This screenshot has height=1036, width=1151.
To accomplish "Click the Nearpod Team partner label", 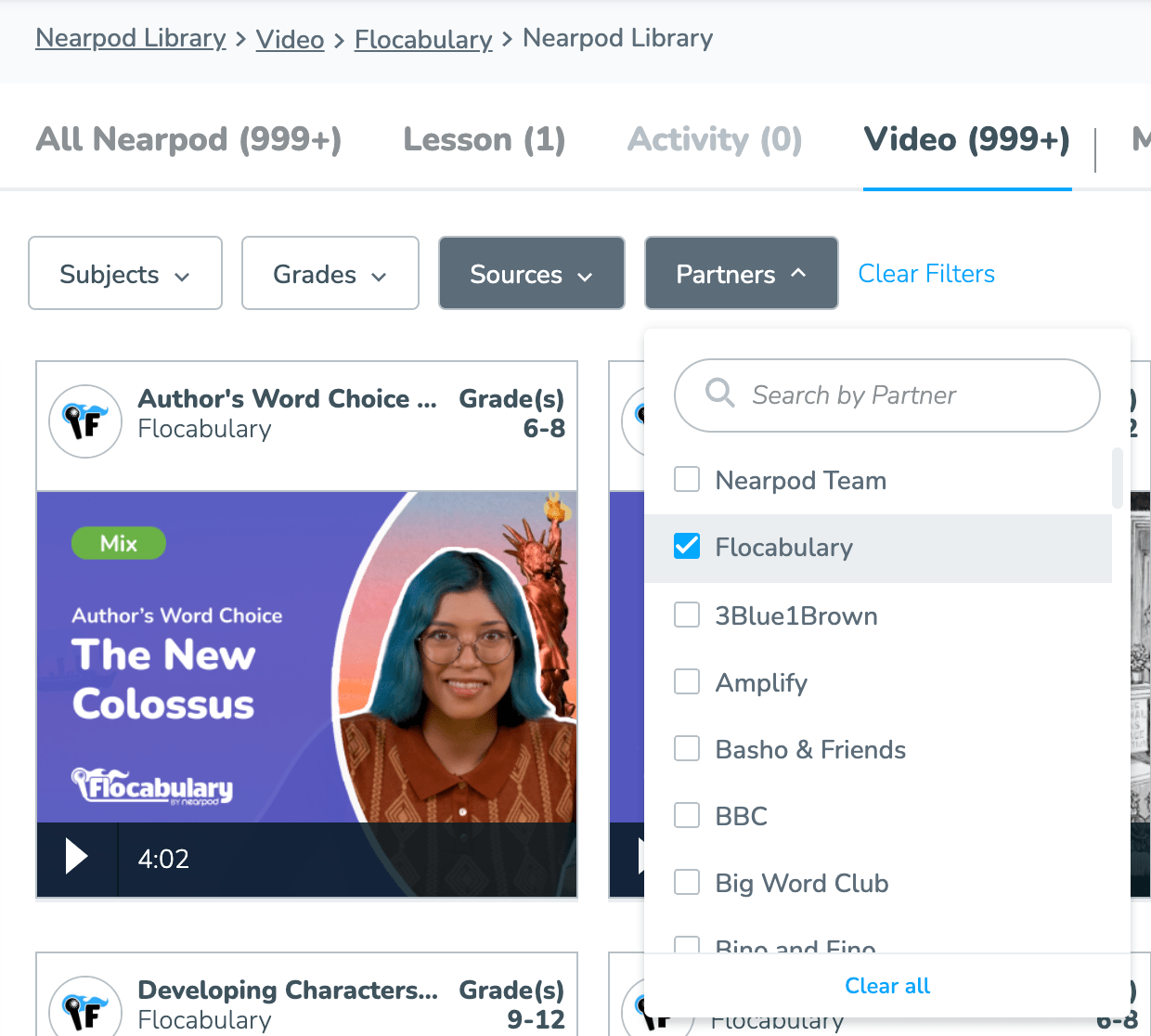I will 801,481.
